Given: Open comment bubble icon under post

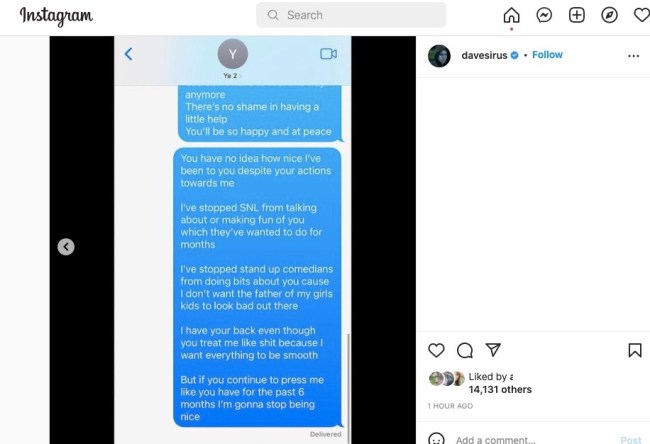Looking at the screenshot, I should [465, 350].
